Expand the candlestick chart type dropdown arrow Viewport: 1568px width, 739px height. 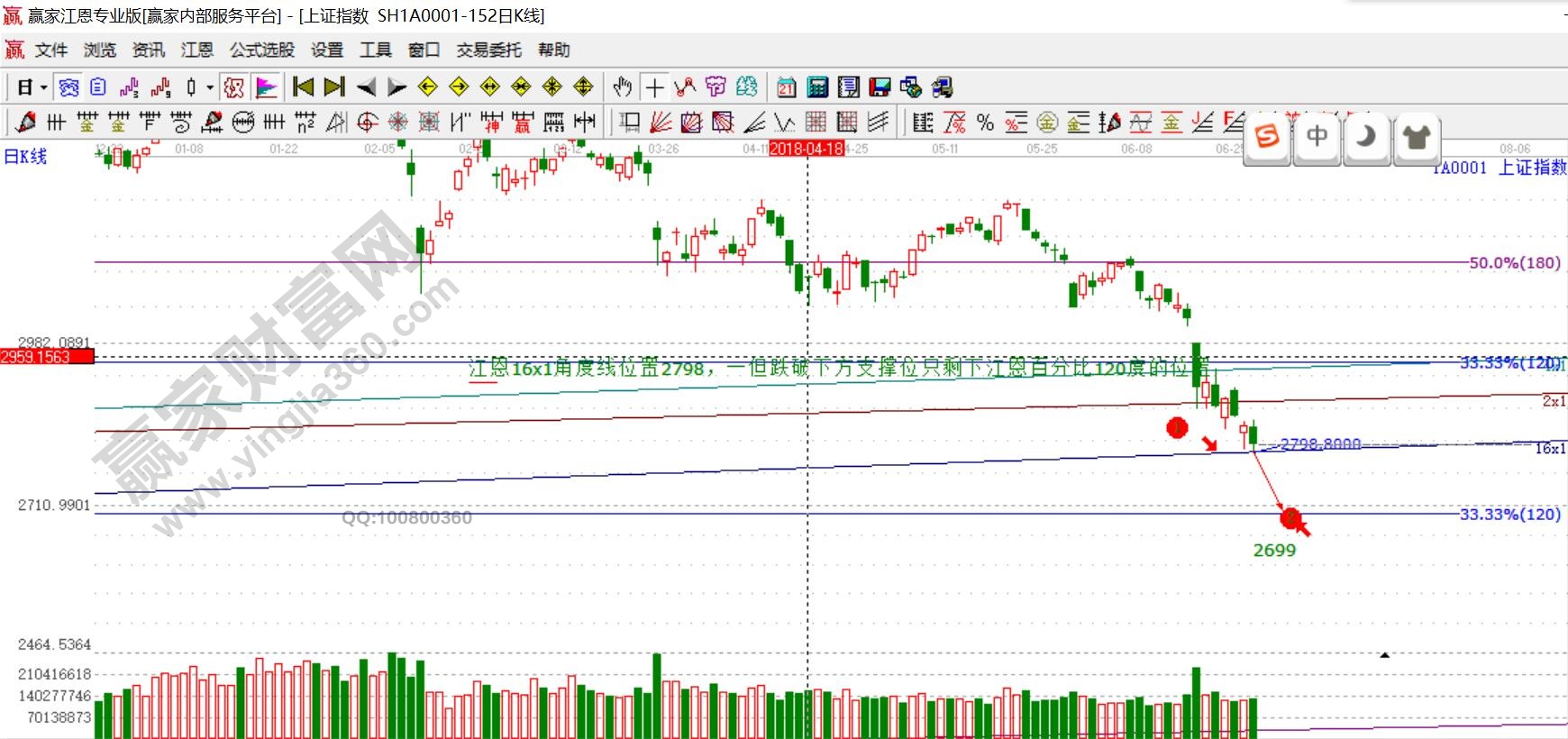[x=209, y=87]
